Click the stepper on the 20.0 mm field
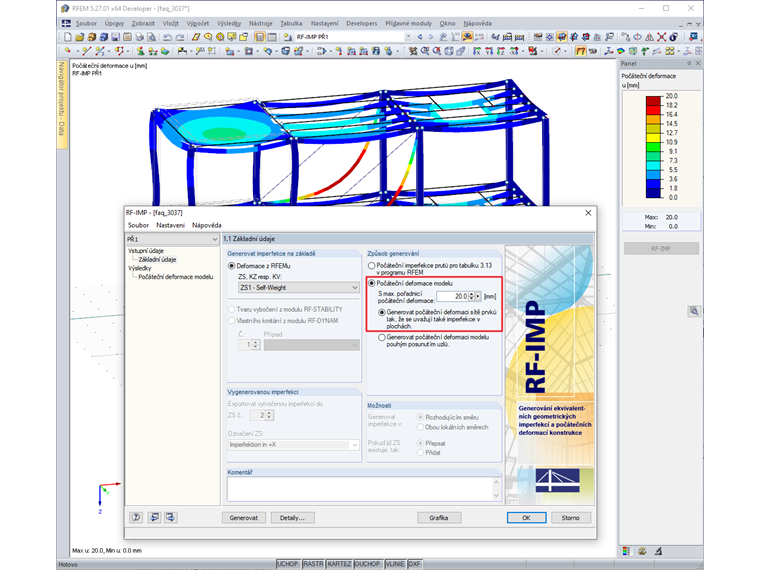The image size is (760, 570). click(471, 296)
